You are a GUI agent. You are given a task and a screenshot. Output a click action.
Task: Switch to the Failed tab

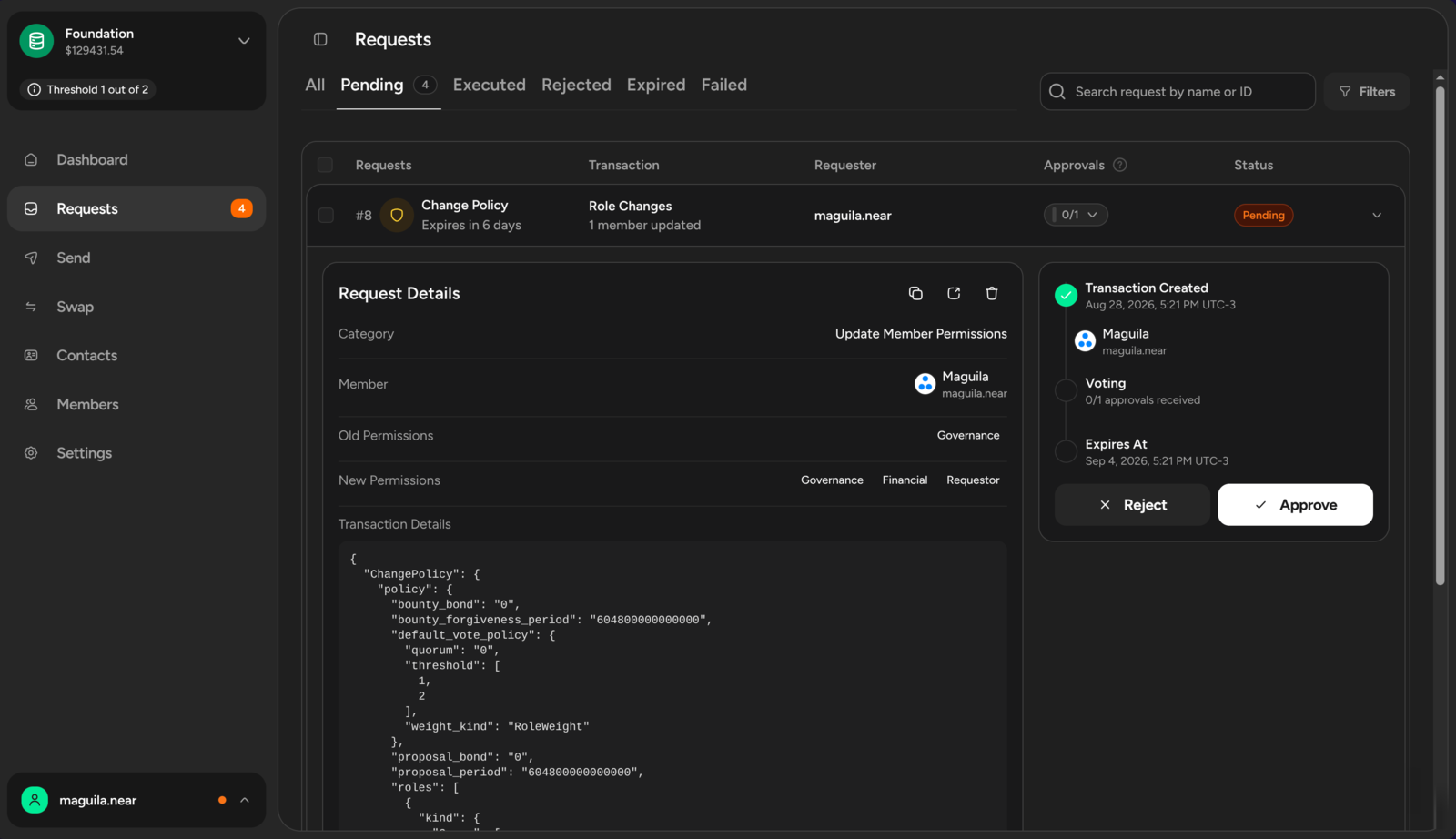click(724, 85)
